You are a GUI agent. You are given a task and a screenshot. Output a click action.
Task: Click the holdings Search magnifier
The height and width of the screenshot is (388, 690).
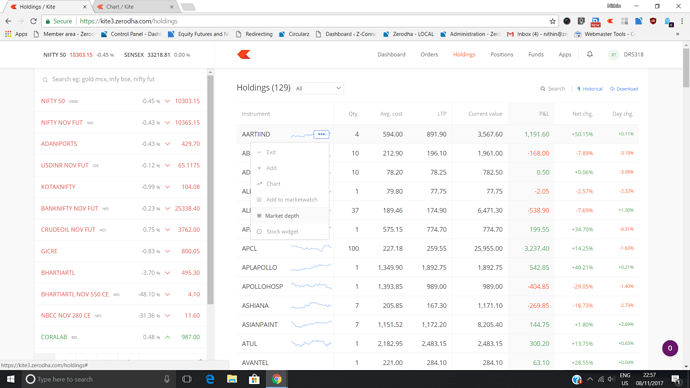point(543,89)
